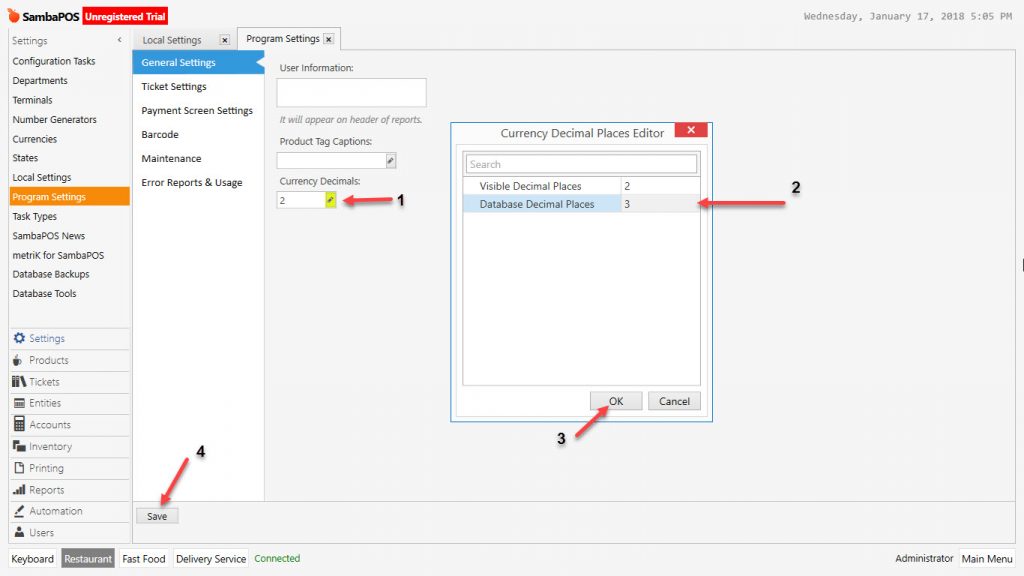Image resolution: width=1024 pixels, height=576 pixels.
Task: Select the Visible Decimal Places row label
Action: click(x=530, y=186)
